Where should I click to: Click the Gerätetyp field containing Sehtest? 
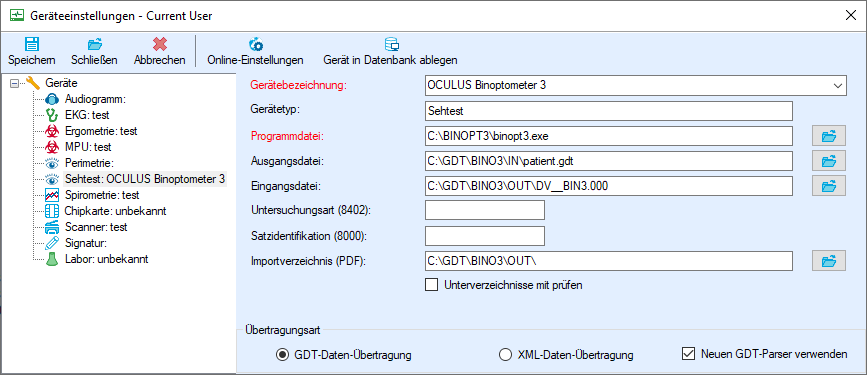(x=609, y=111)
